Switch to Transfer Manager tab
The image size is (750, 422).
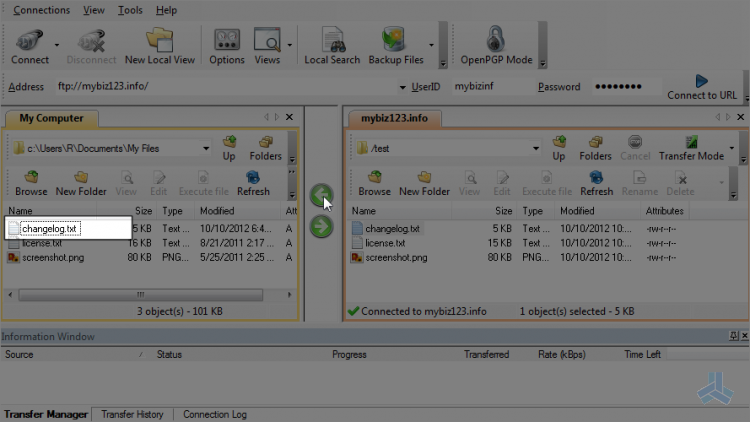point(46,414)
